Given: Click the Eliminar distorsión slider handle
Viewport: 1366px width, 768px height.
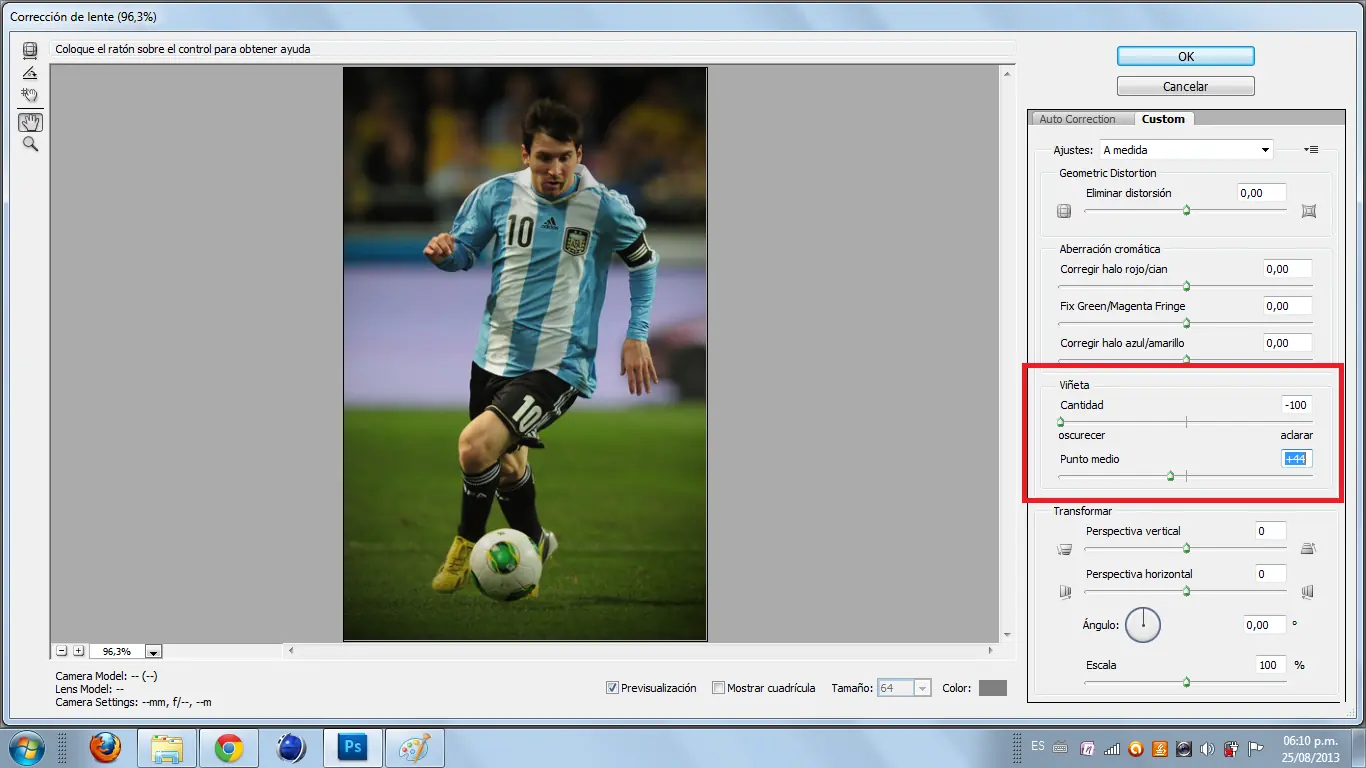Looking at the screenshot, I should click(1186, 211).
